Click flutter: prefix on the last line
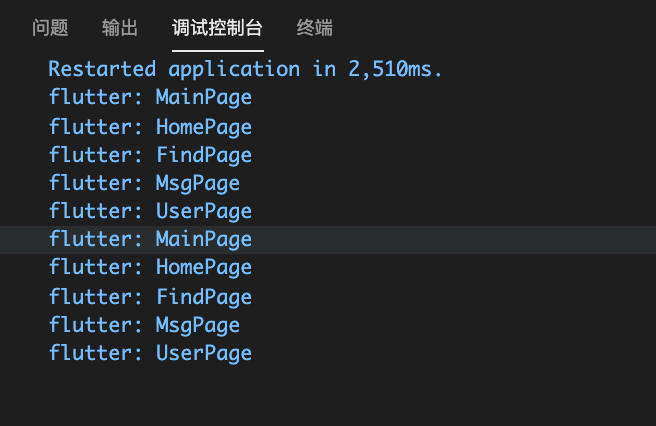The height and width of the screenshot is (426, 656). click(x=96, y=353)
